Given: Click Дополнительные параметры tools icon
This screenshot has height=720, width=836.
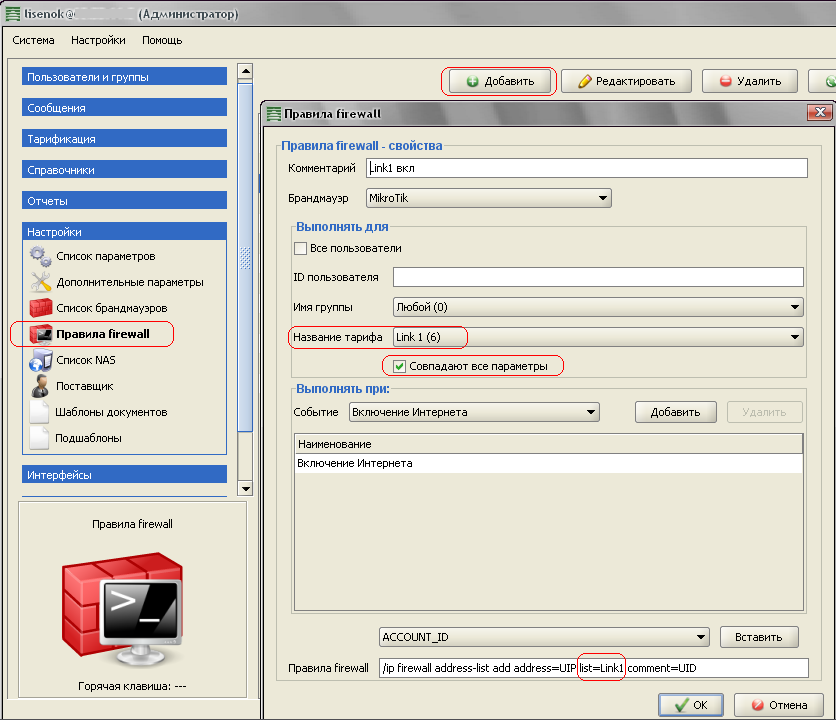Looking at the screenshot, I should pyautogui.click(x=40, y=282).
